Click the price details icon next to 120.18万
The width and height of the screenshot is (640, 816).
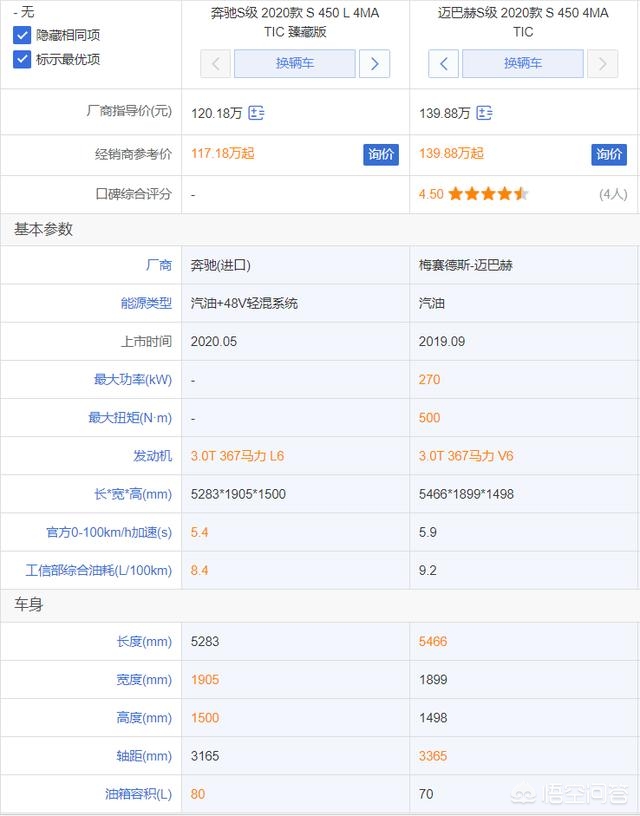[x=256, y=113]
